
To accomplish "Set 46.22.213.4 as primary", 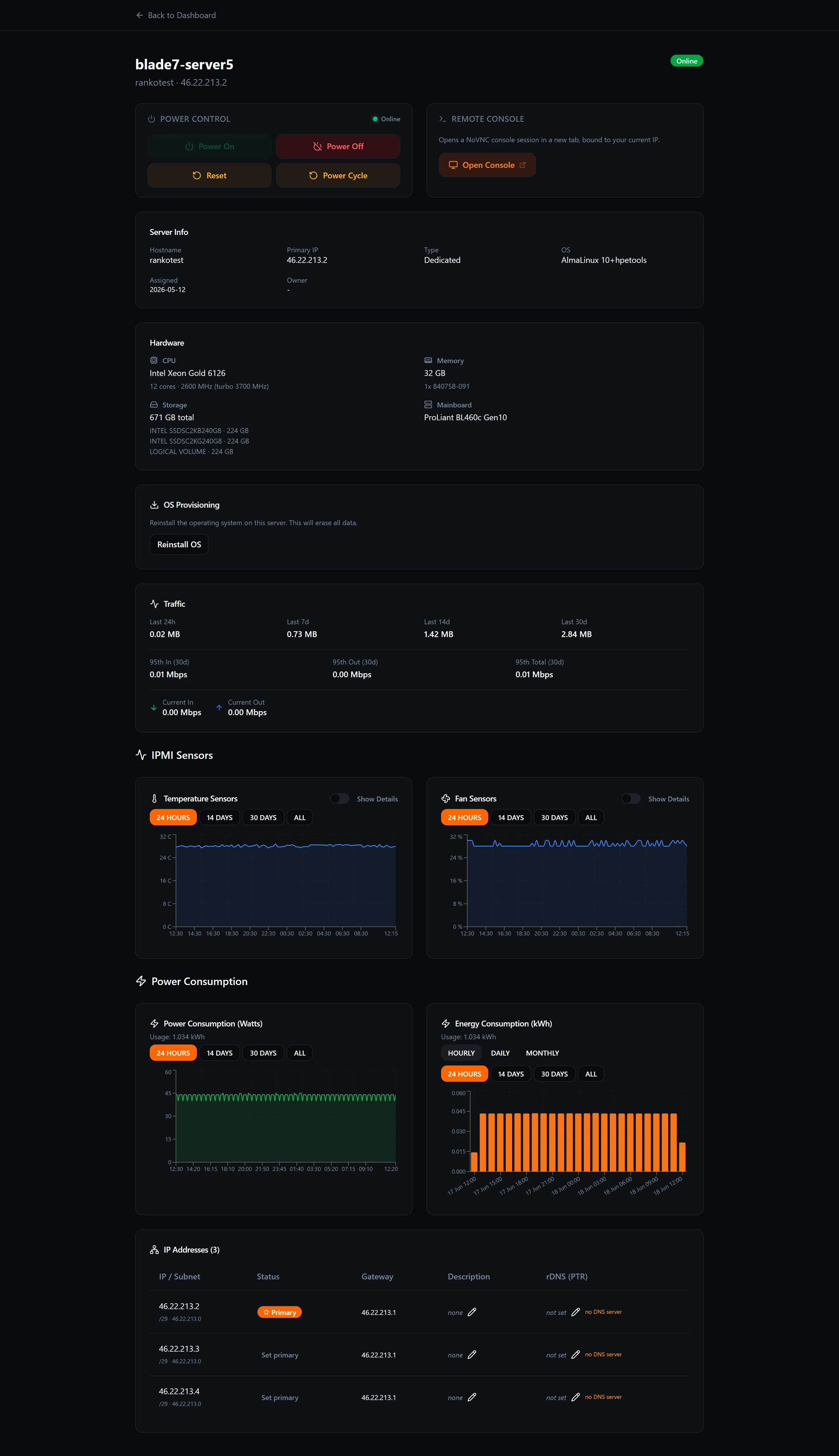I will tap(279, 1397).
